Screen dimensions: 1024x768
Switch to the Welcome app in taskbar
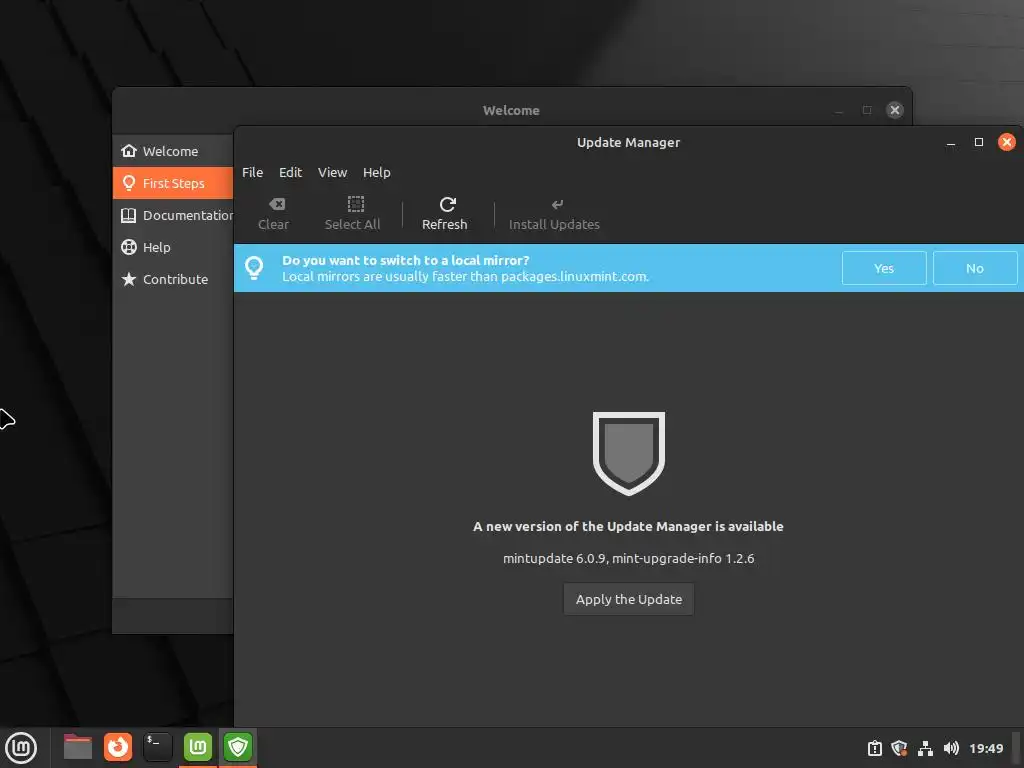(x=198, y=747)
